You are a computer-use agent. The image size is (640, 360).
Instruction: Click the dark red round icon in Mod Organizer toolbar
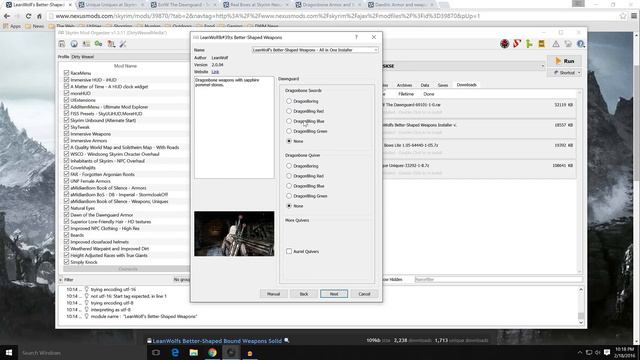504,44
